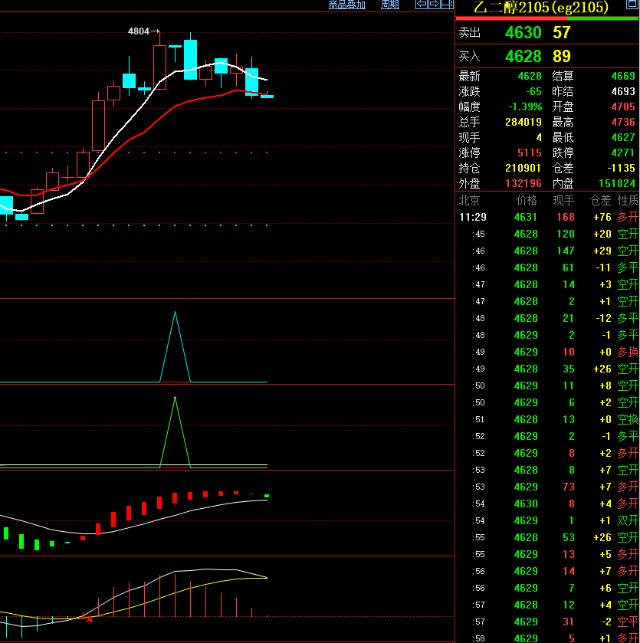Select the 11:29 trade row at 4631
This screenshot has width=640, height=643.
(546, 216)
